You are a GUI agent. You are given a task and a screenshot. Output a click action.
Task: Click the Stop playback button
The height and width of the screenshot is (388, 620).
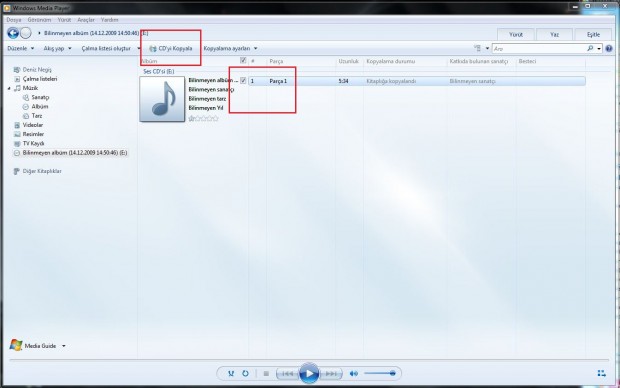click(266, 373)
